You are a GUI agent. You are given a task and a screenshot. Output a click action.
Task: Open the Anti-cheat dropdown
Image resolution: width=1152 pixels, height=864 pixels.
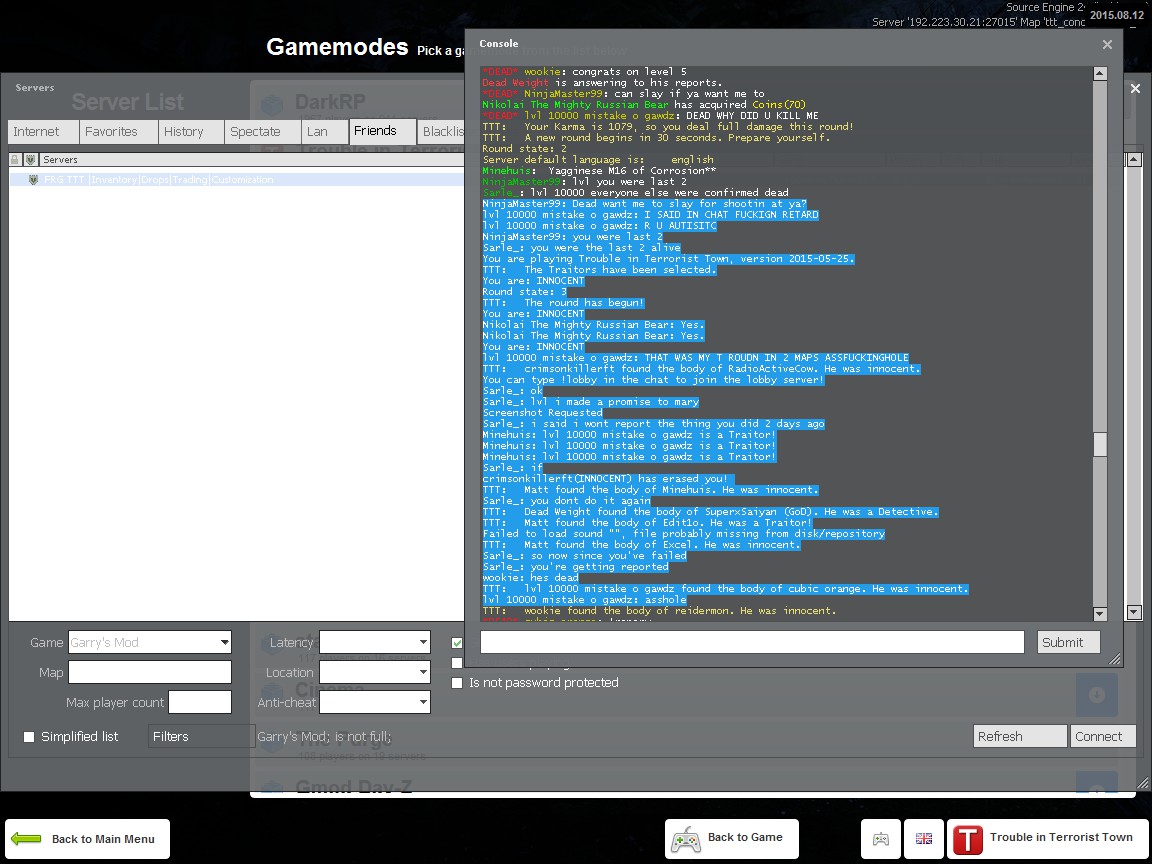pos(375,702)
